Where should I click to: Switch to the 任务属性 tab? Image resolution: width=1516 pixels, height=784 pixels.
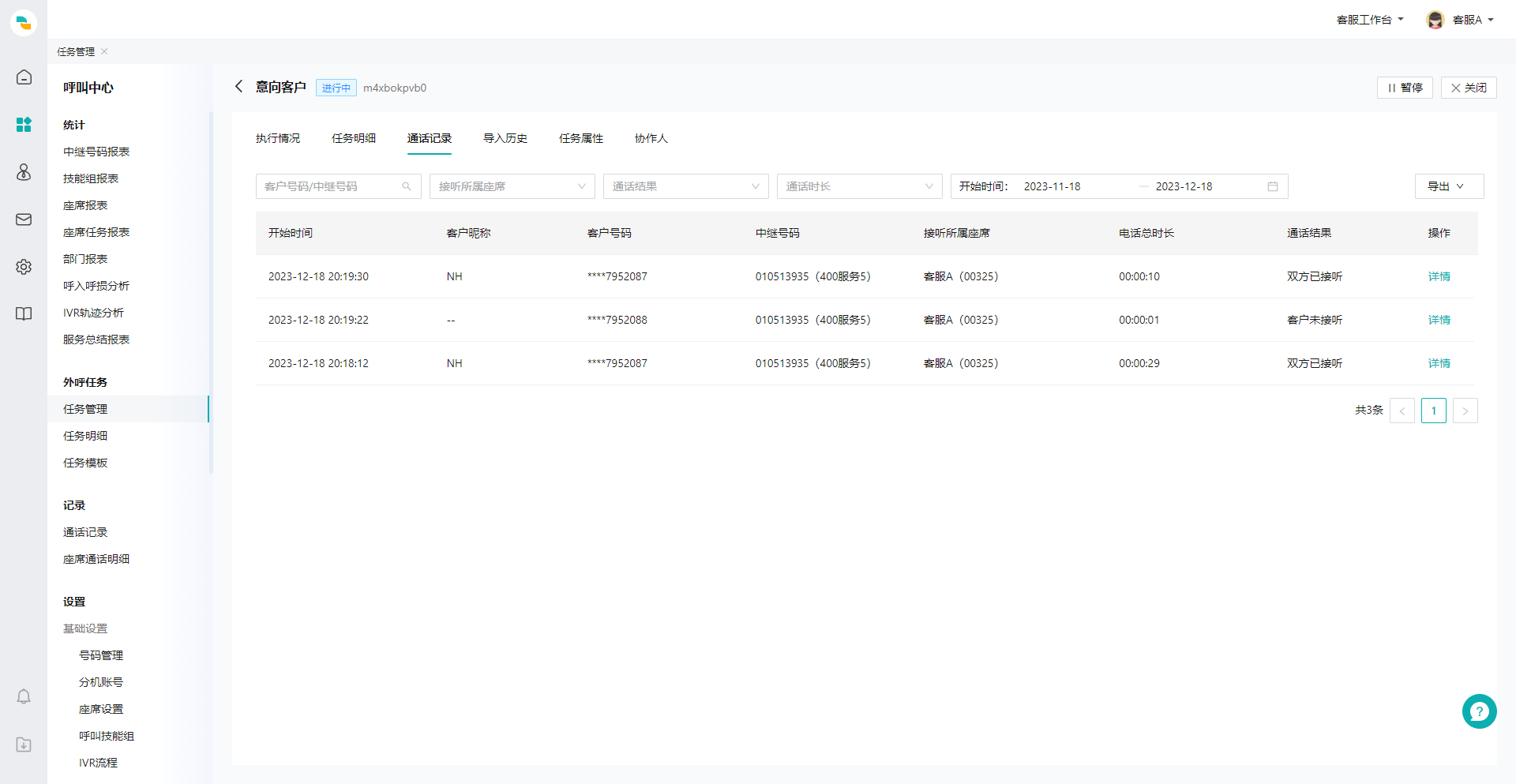point(581,138)
